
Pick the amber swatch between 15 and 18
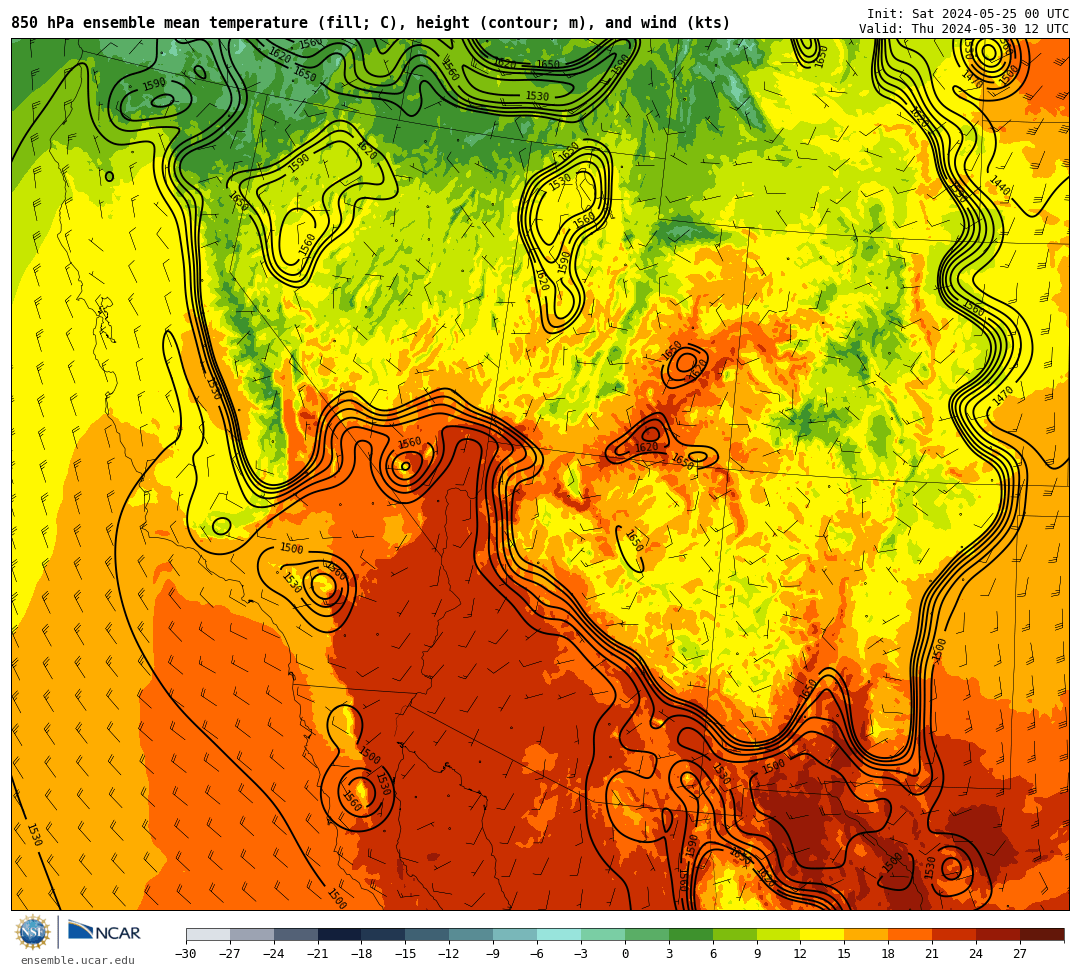pyautogui.click(x=866, y=934)
